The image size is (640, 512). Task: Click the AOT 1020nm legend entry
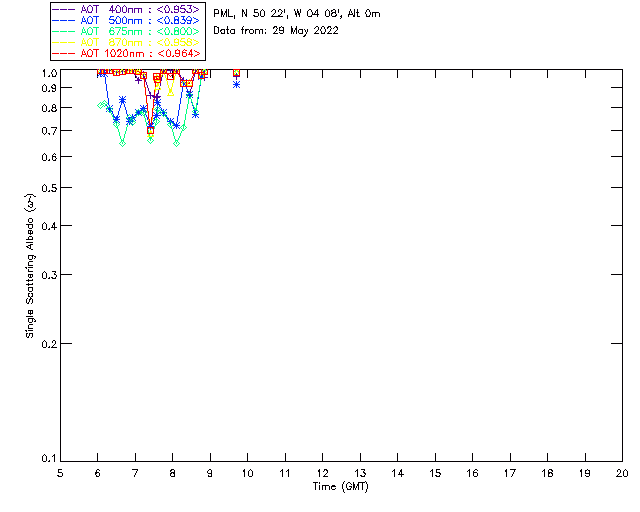coord(127,53)
